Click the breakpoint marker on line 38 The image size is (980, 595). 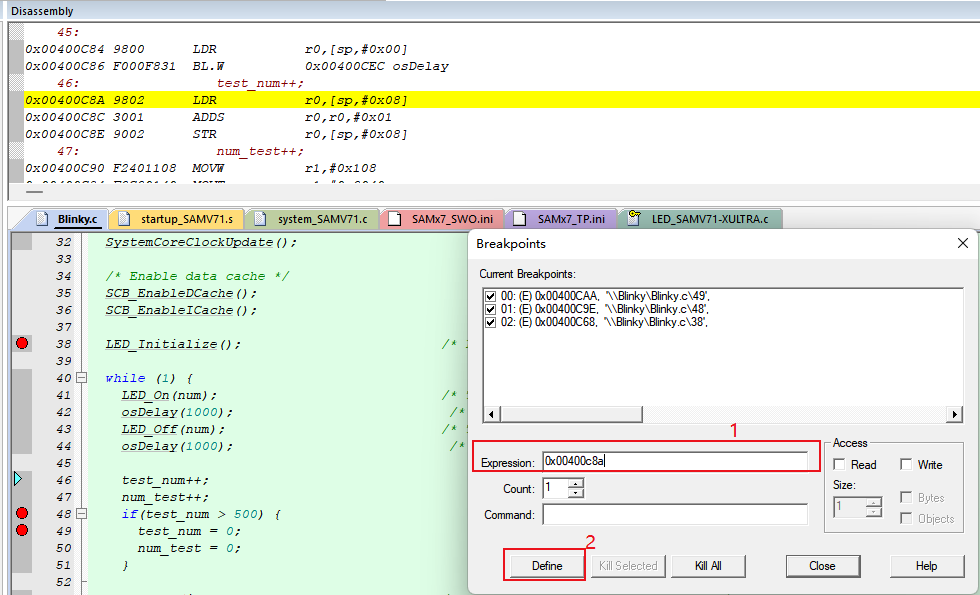point(22,344)
